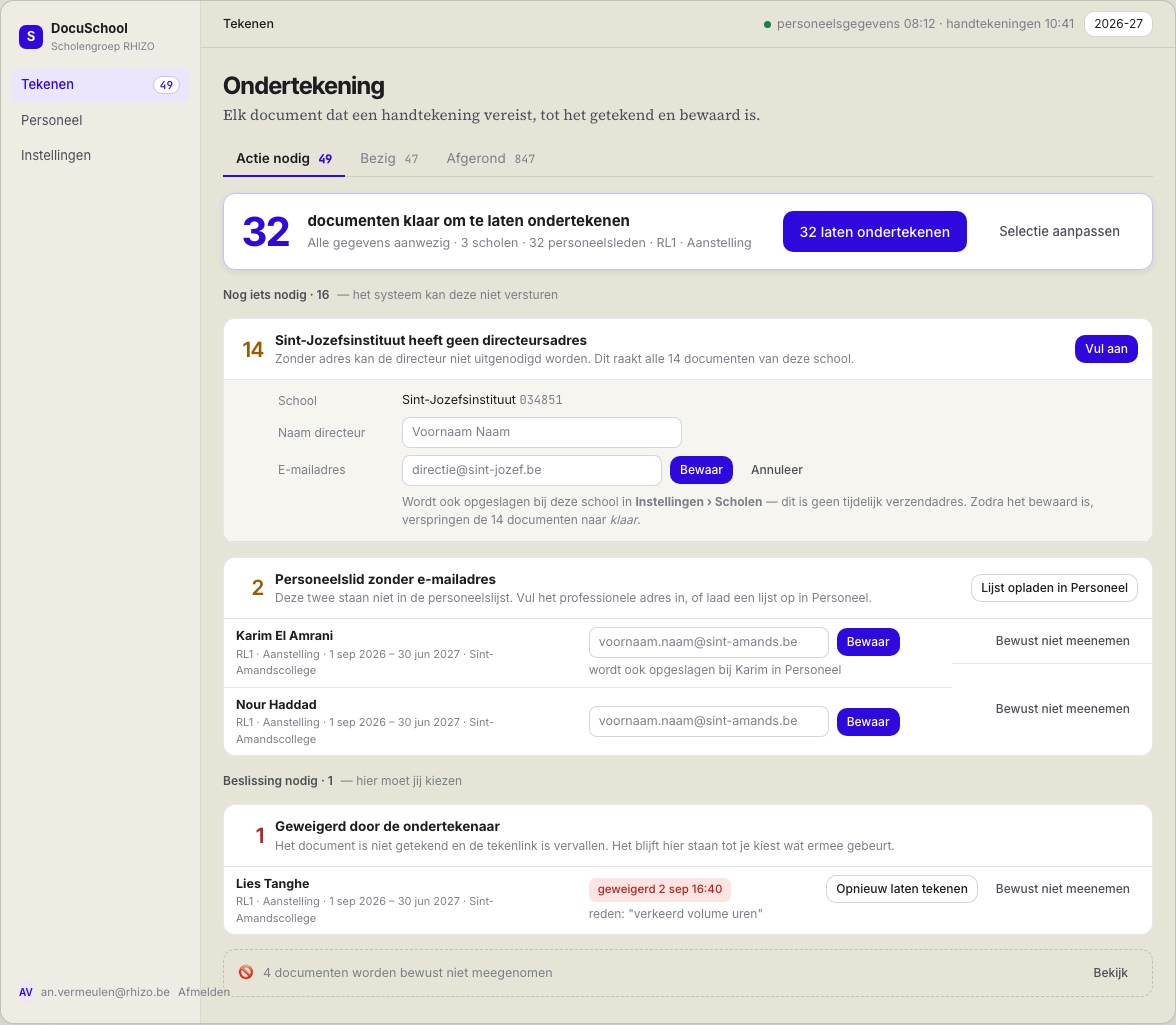The width and height of the screenshot is (1176, 1025).
Task: Switch to the Actie nodig tab
Action: pos(284,158)
